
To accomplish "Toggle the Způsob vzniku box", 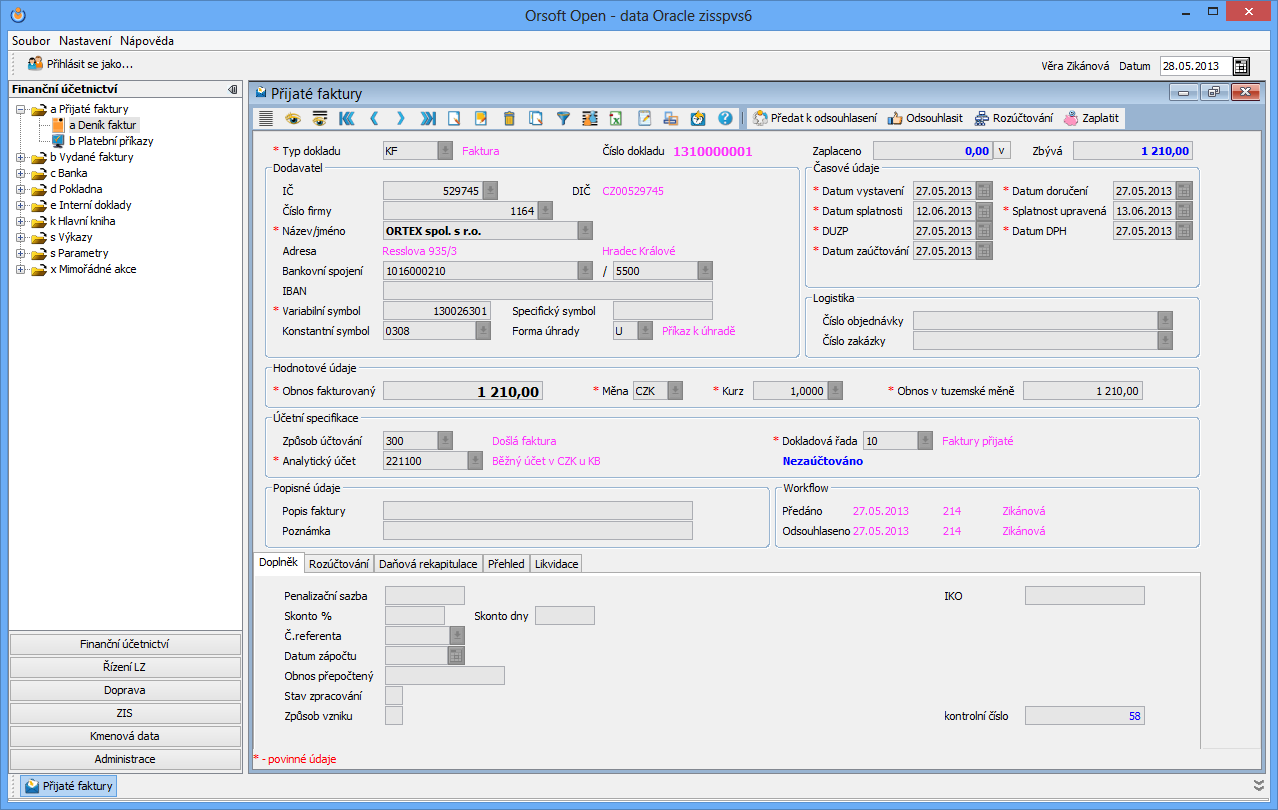I will 394,716.
